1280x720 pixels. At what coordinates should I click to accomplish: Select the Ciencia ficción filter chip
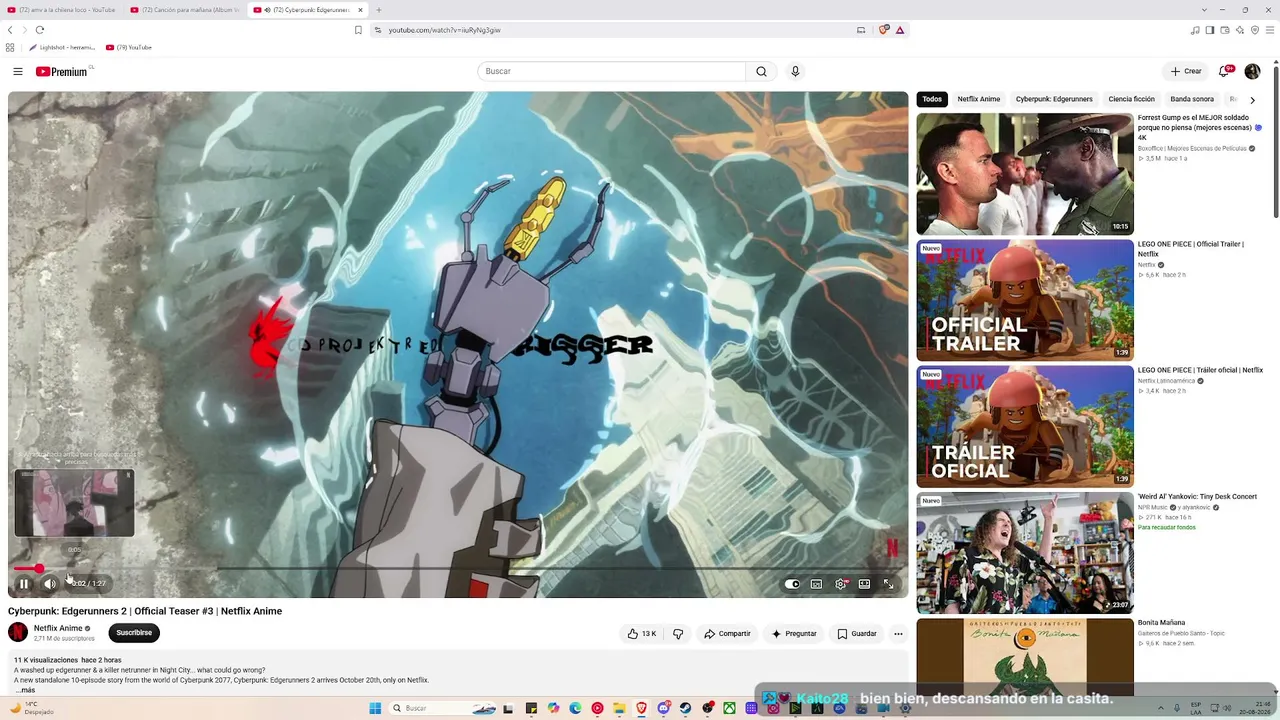[x=1132, y=99]
